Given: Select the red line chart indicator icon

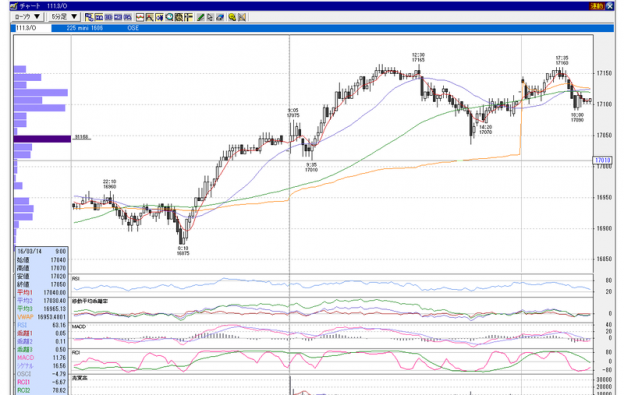Looking at the screenshot, I should [x=140, y=17].
